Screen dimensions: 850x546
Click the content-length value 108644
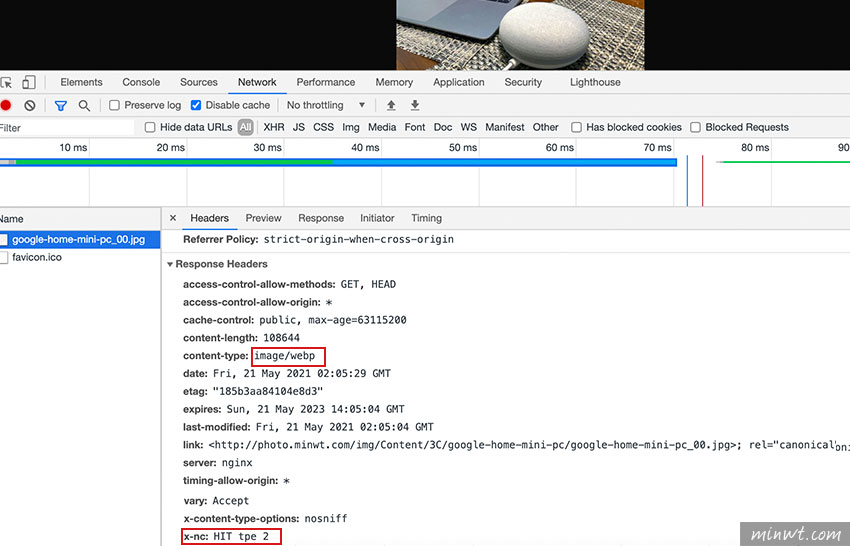coord(281,338)
